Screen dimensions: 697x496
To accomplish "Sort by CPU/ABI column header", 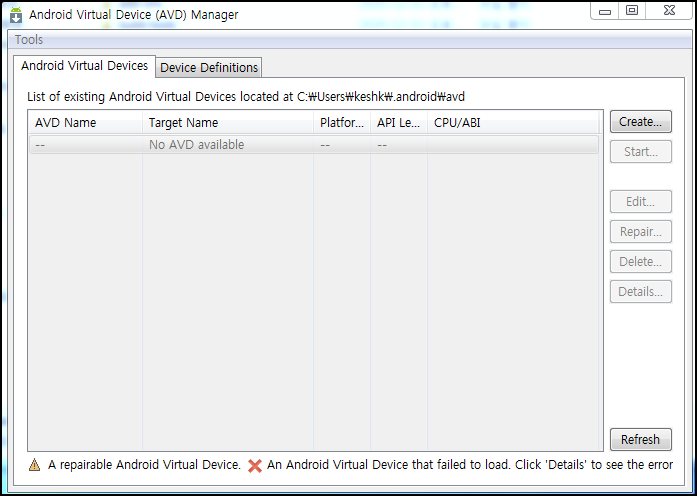I will (513, 123).
